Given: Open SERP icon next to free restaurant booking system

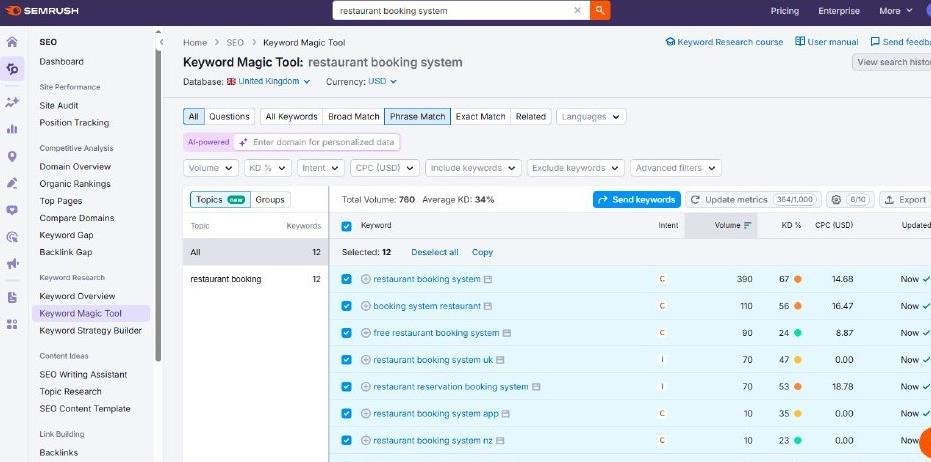Looking at the screenshot, I should tap(507, 333).
